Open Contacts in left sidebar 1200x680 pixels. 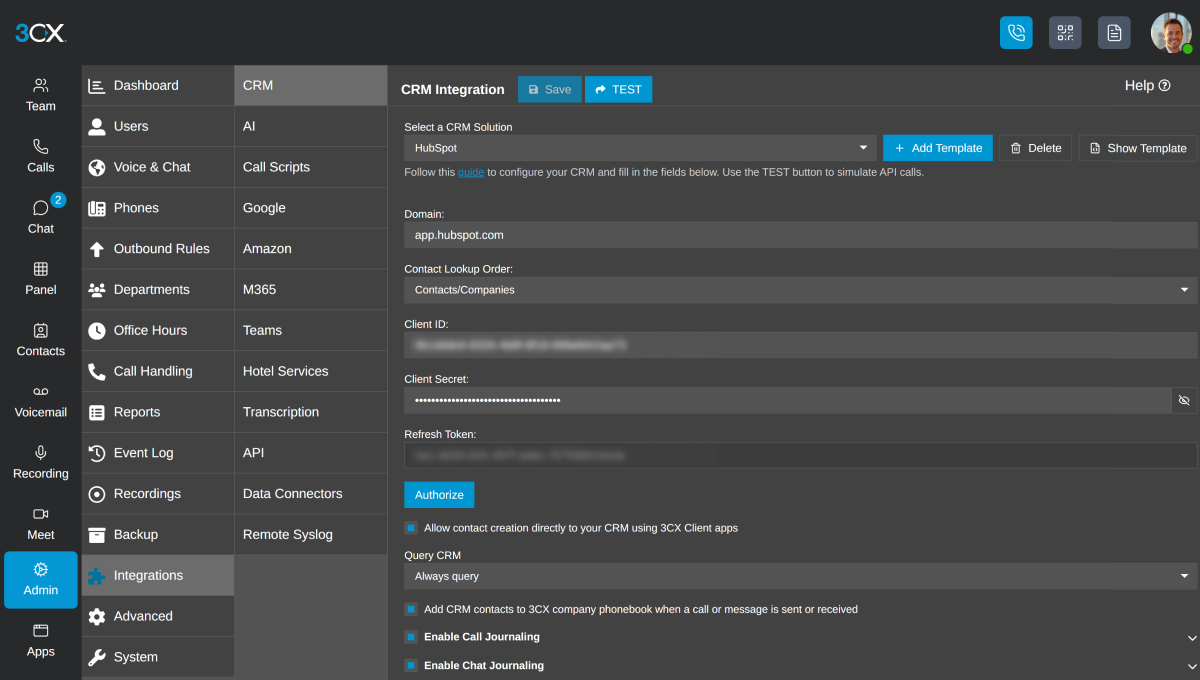point(41,339)
